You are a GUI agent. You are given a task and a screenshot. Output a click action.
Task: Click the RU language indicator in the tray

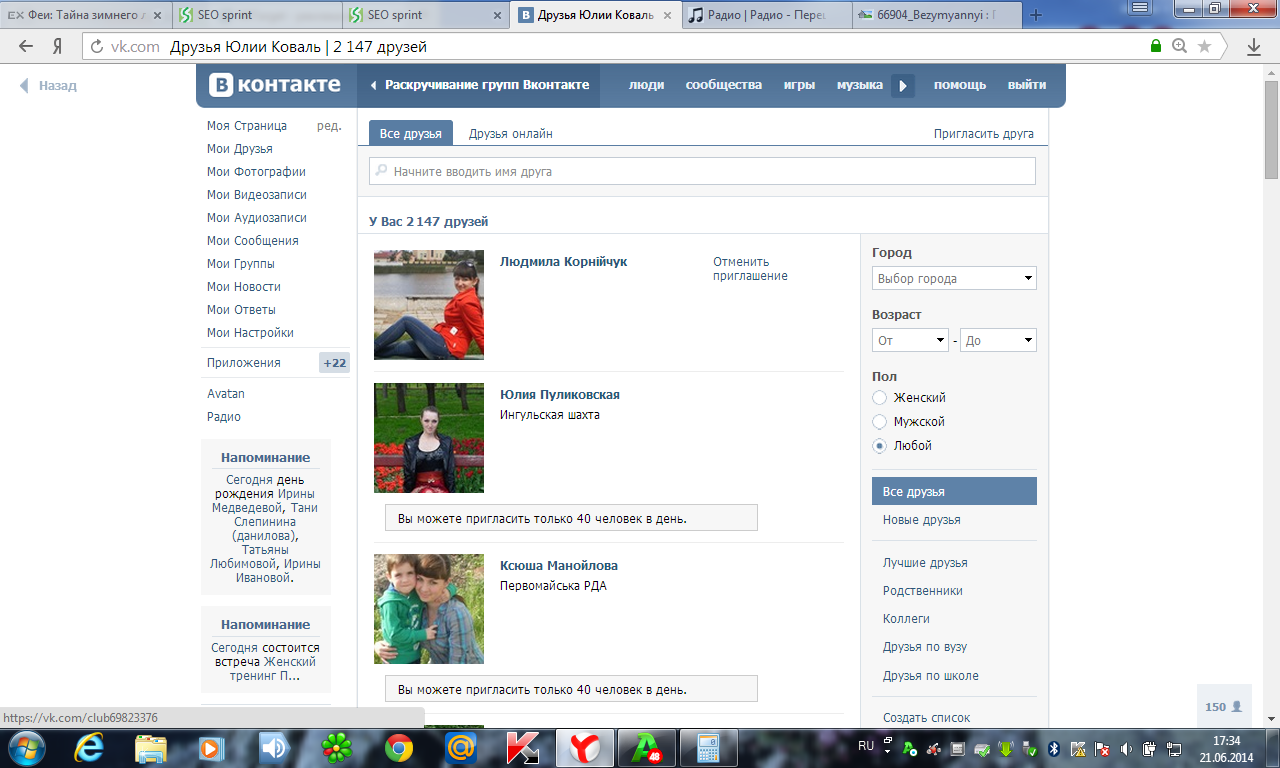coord(866,746)
